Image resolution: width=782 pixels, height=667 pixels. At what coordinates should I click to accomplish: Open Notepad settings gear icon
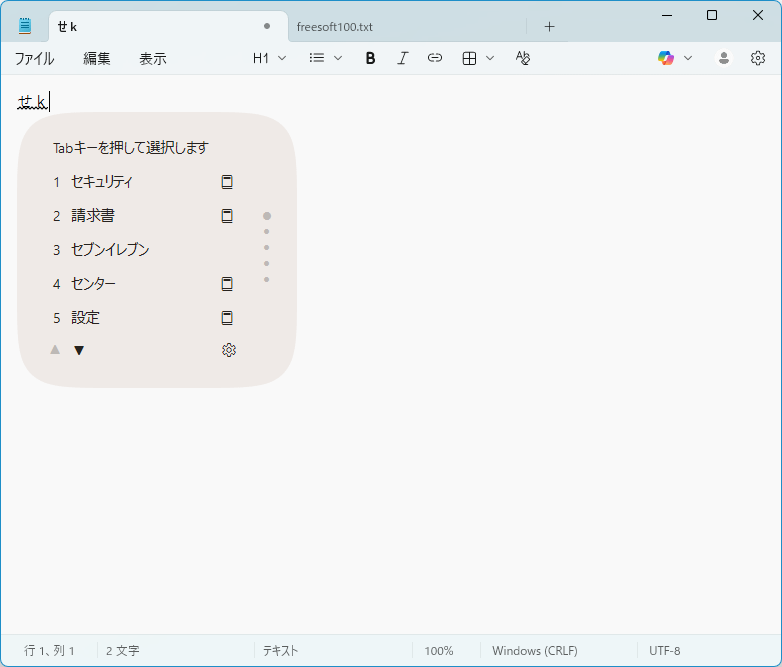(758, 58)
